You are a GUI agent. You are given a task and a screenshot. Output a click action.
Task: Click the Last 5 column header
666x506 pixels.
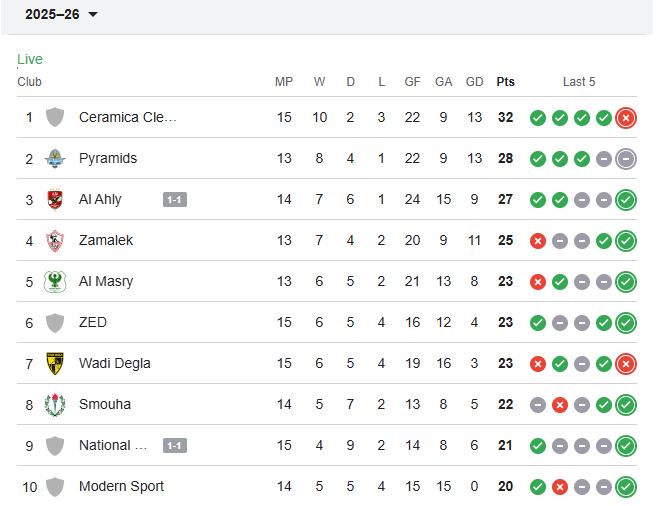pos(579,82)
